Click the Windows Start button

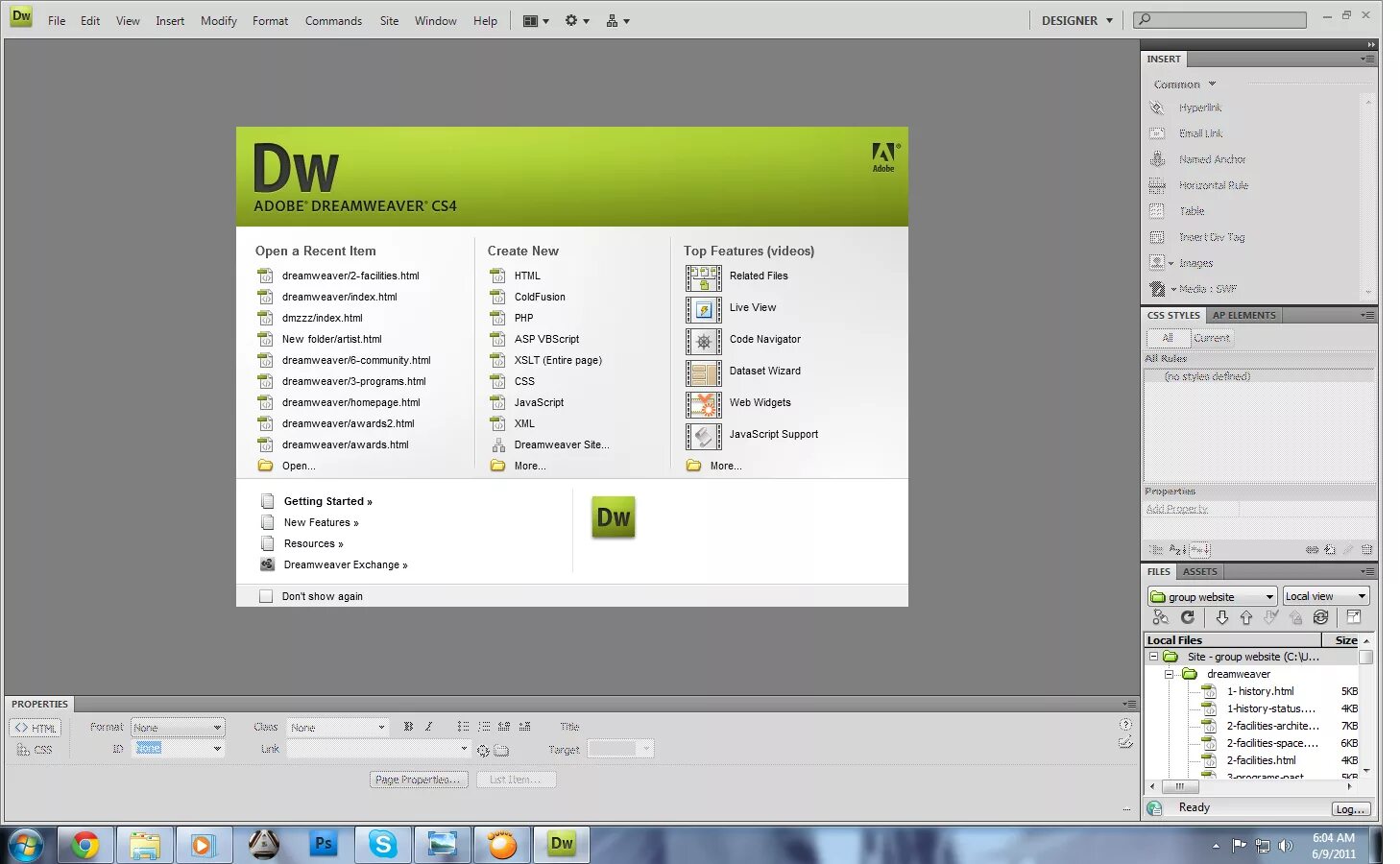(26, 846)
